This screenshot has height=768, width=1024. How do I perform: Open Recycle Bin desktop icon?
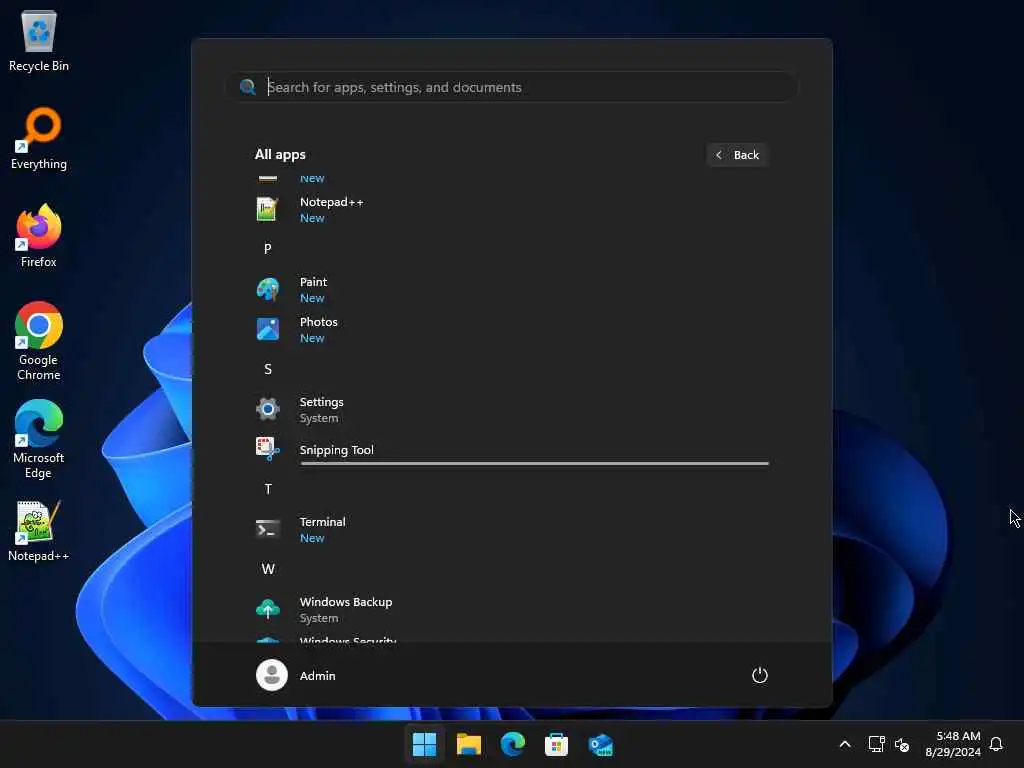(39, 40)
